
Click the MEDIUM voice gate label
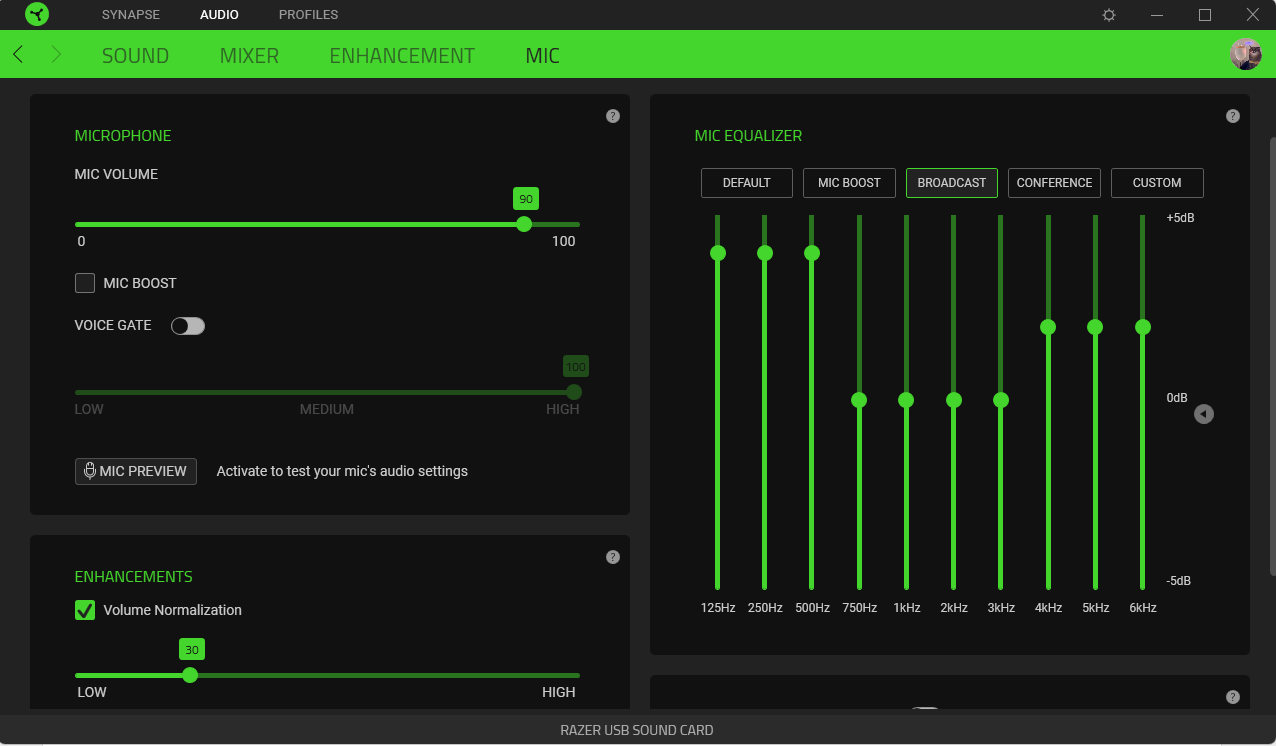coord(327,409)
